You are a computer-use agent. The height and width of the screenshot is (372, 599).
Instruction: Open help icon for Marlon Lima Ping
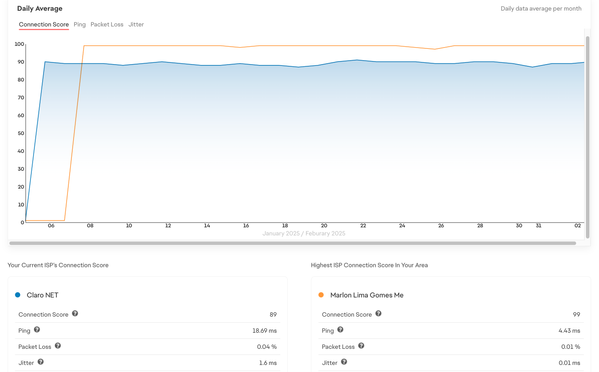[x=340, y=330]
